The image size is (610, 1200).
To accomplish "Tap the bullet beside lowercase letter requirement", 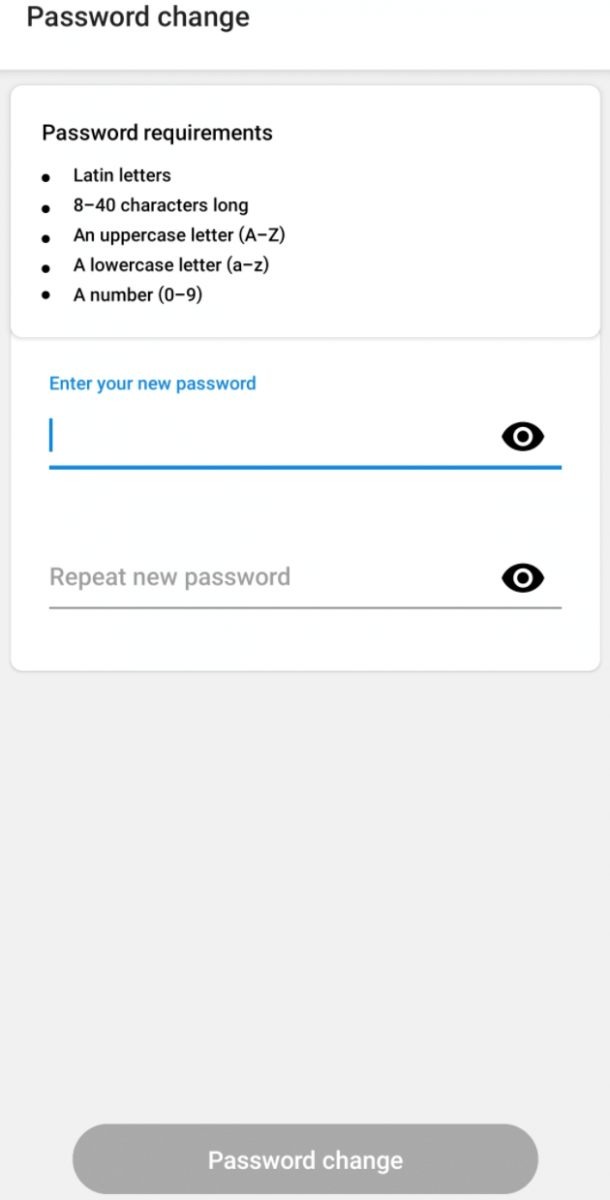I will click(46, 268).
